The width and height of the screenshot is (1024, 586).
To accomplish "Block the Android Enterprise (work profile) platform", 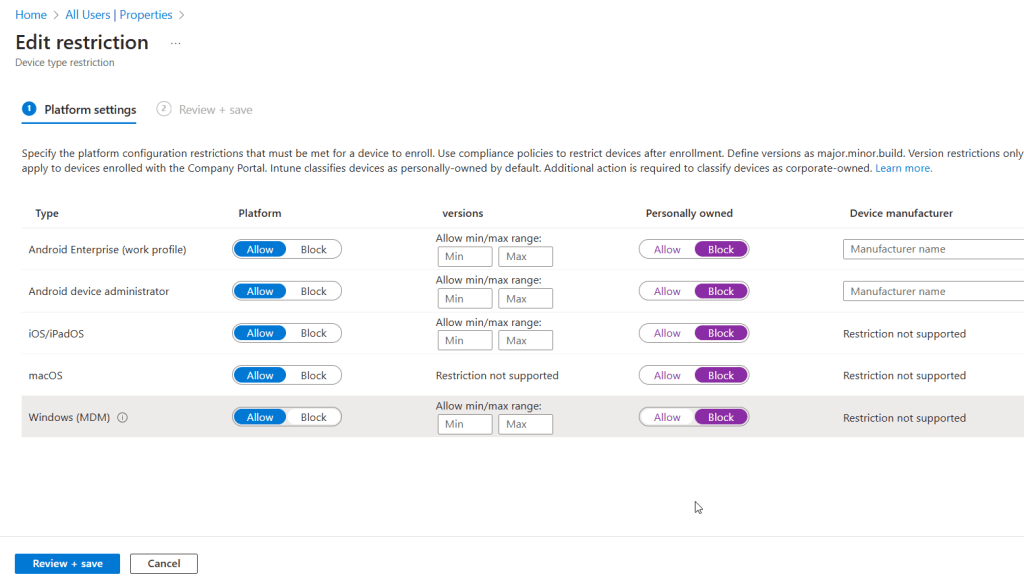I will click(313, 250).
